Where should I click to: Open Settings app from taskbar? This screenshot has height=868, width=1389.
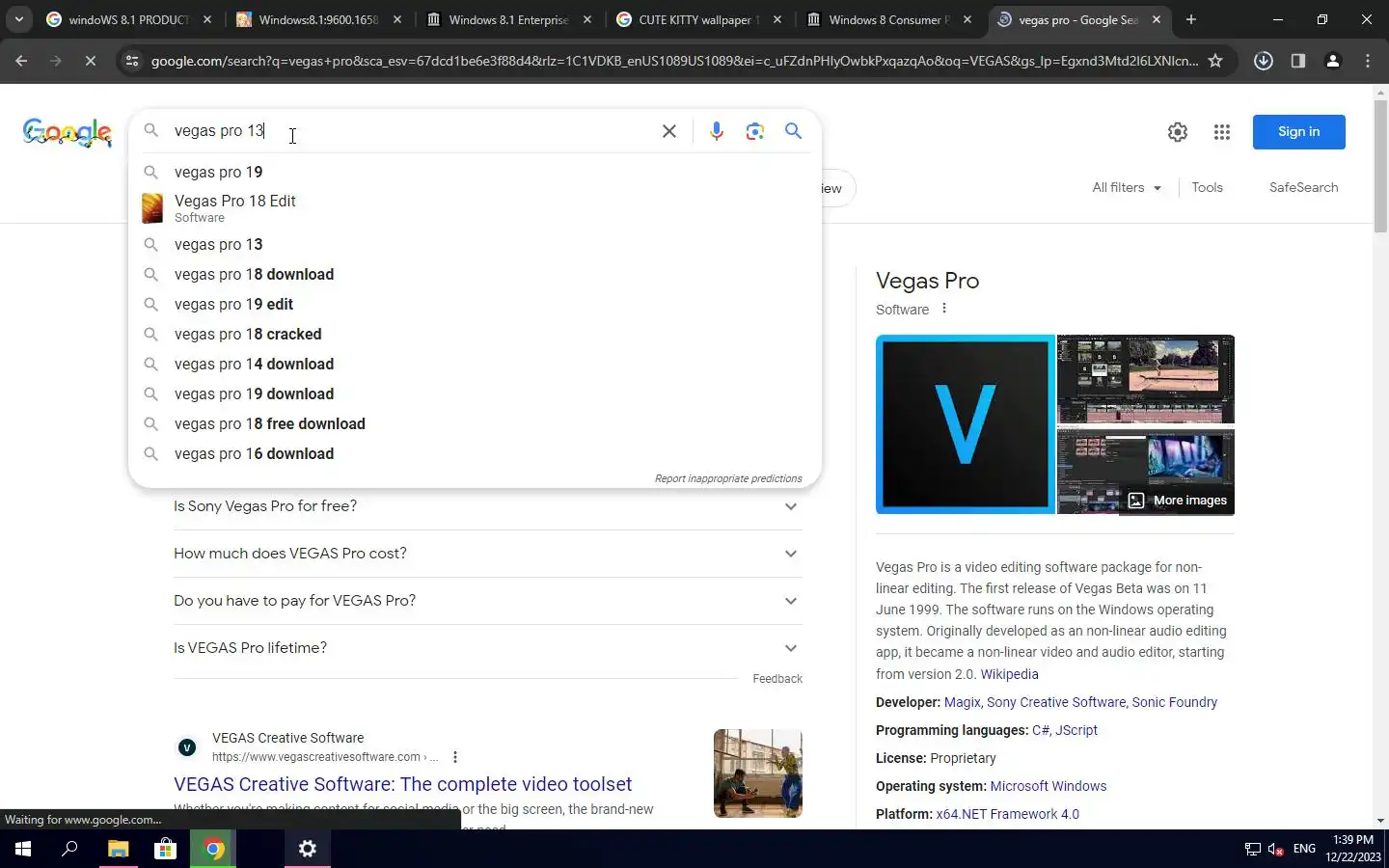308,849
